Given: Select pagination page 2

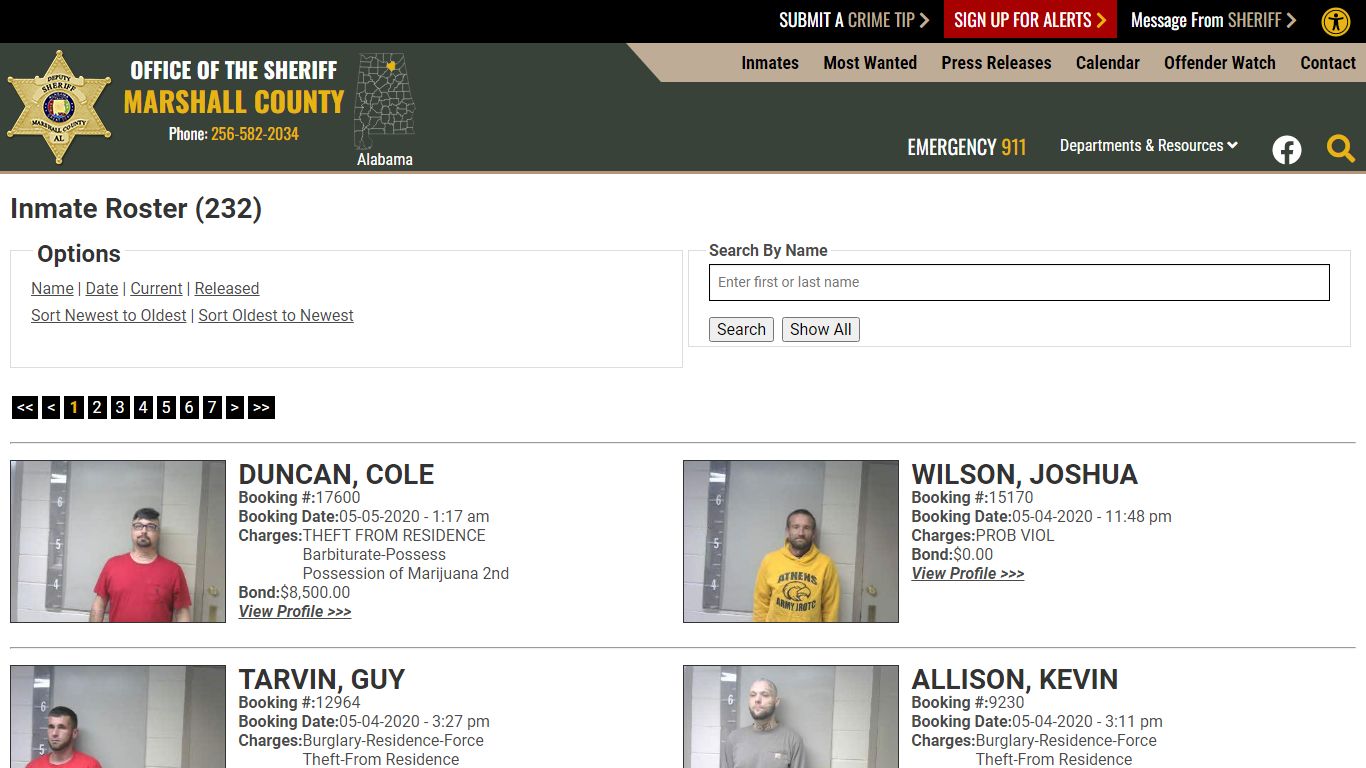Looking at the screenshot, I should point(97,407).
